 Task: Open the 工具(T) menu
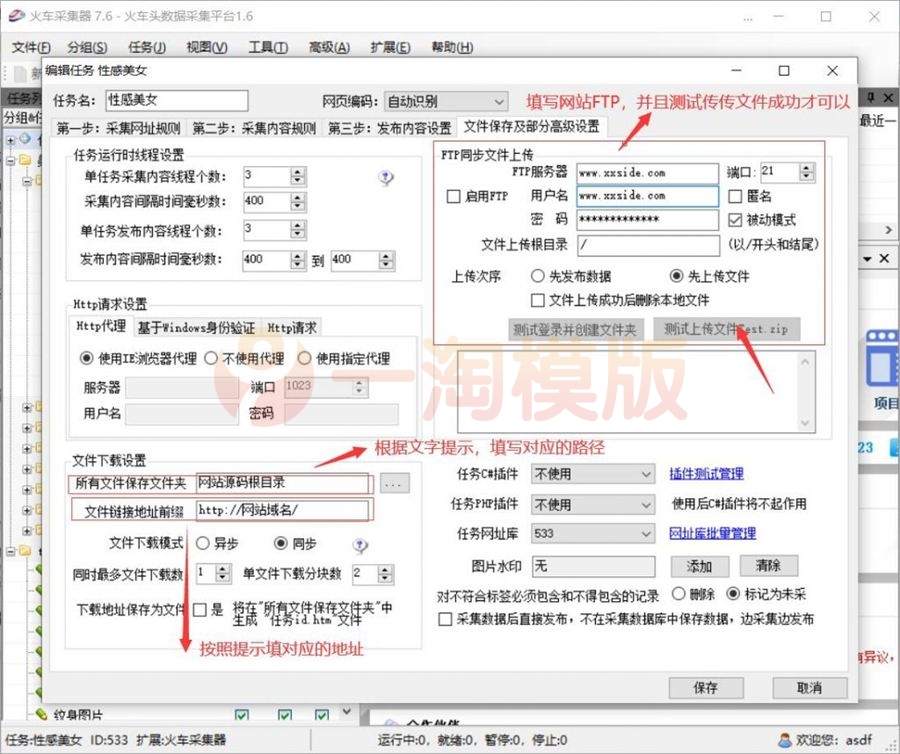268,47
